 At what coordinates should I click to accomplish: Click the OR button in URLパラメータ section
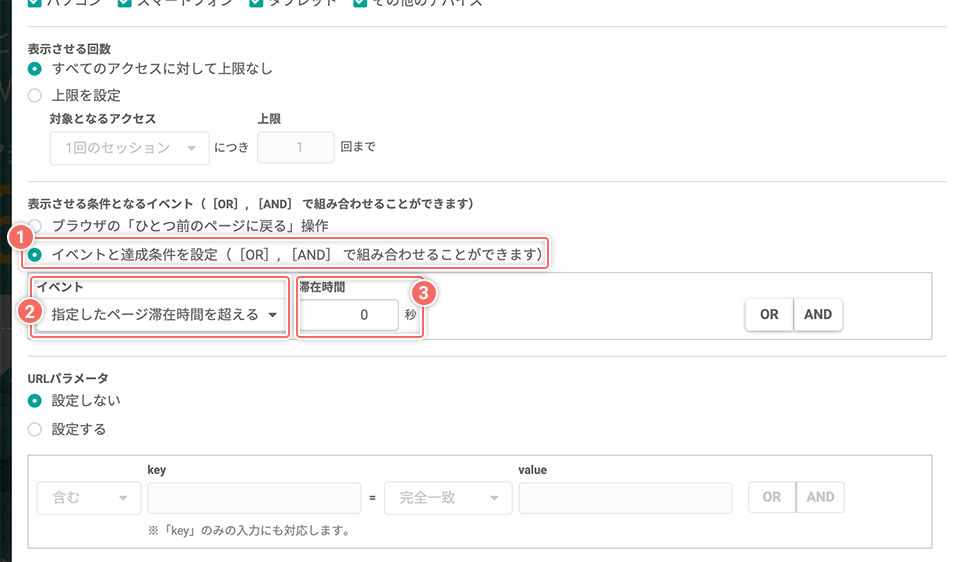[x=771, y=497]
